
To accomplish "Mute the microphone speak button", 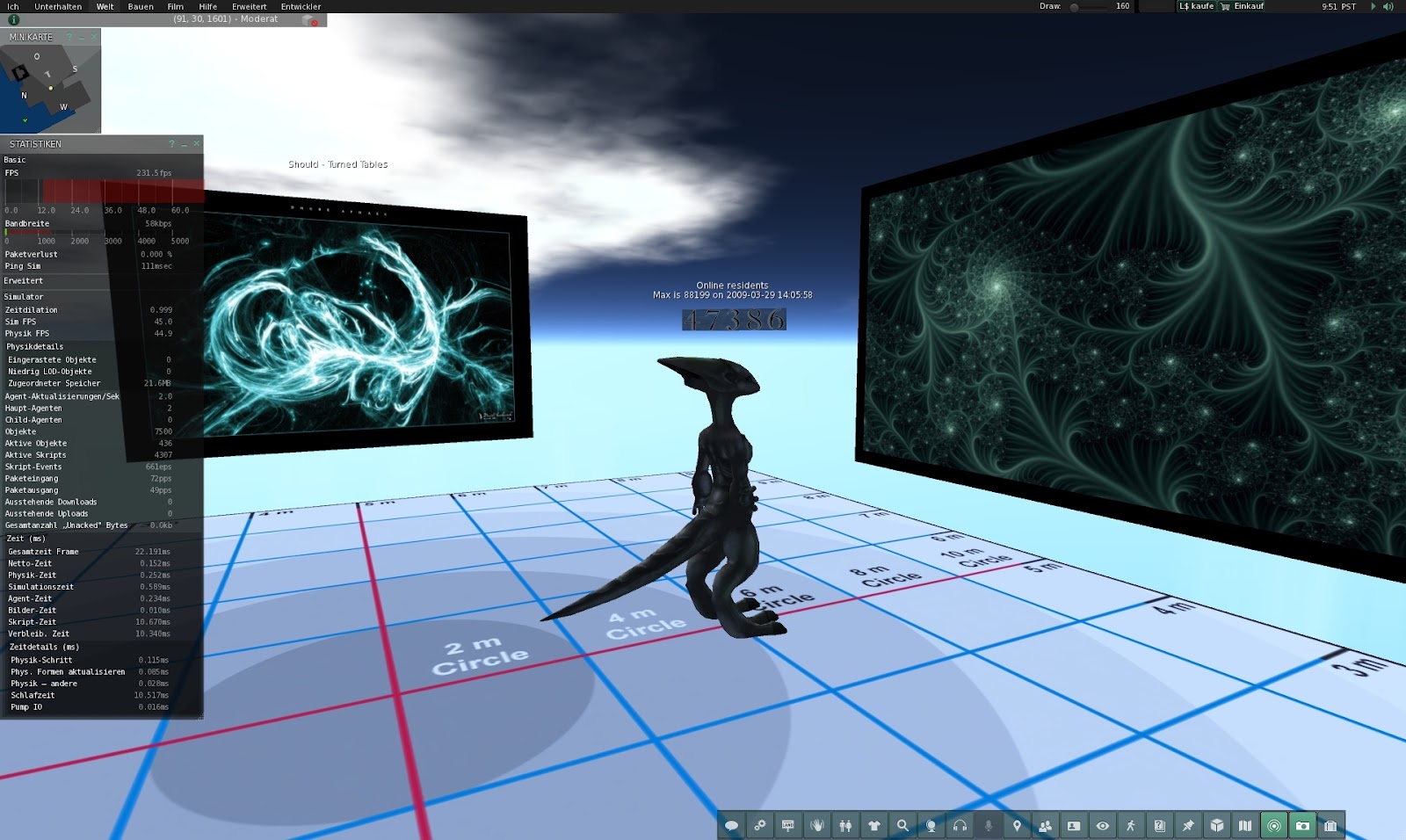I will [988, 825].
